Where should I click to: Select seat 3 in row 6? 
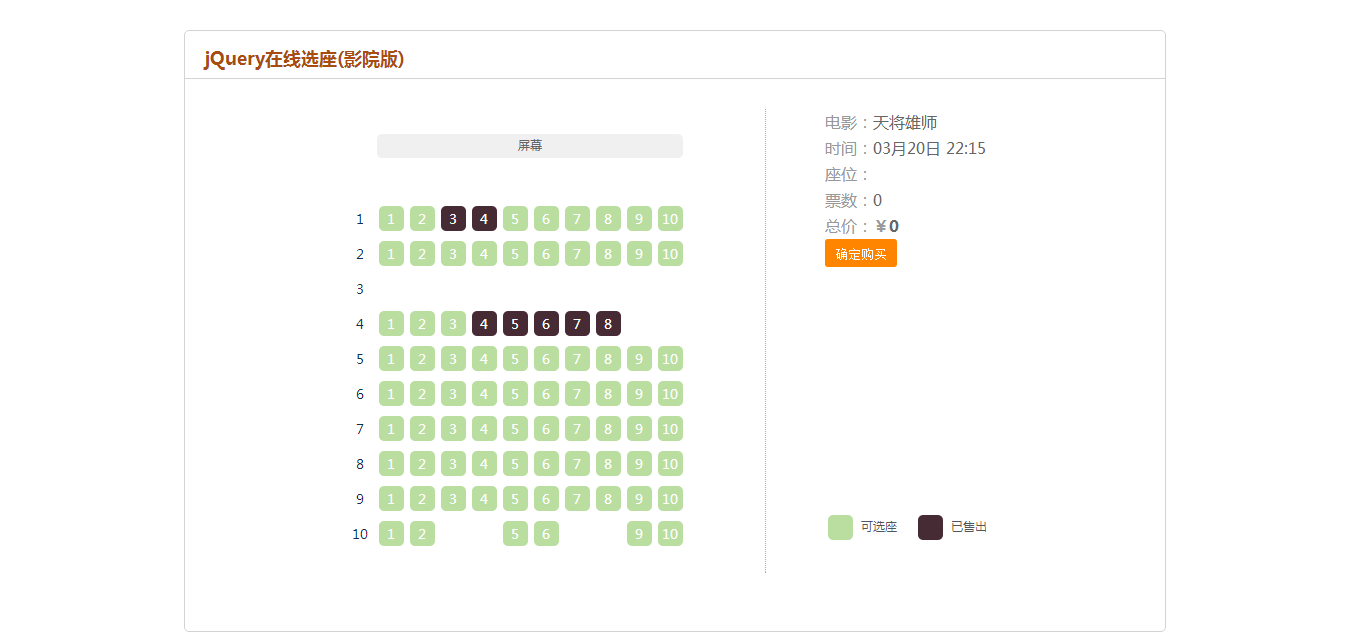pos(453,394)
